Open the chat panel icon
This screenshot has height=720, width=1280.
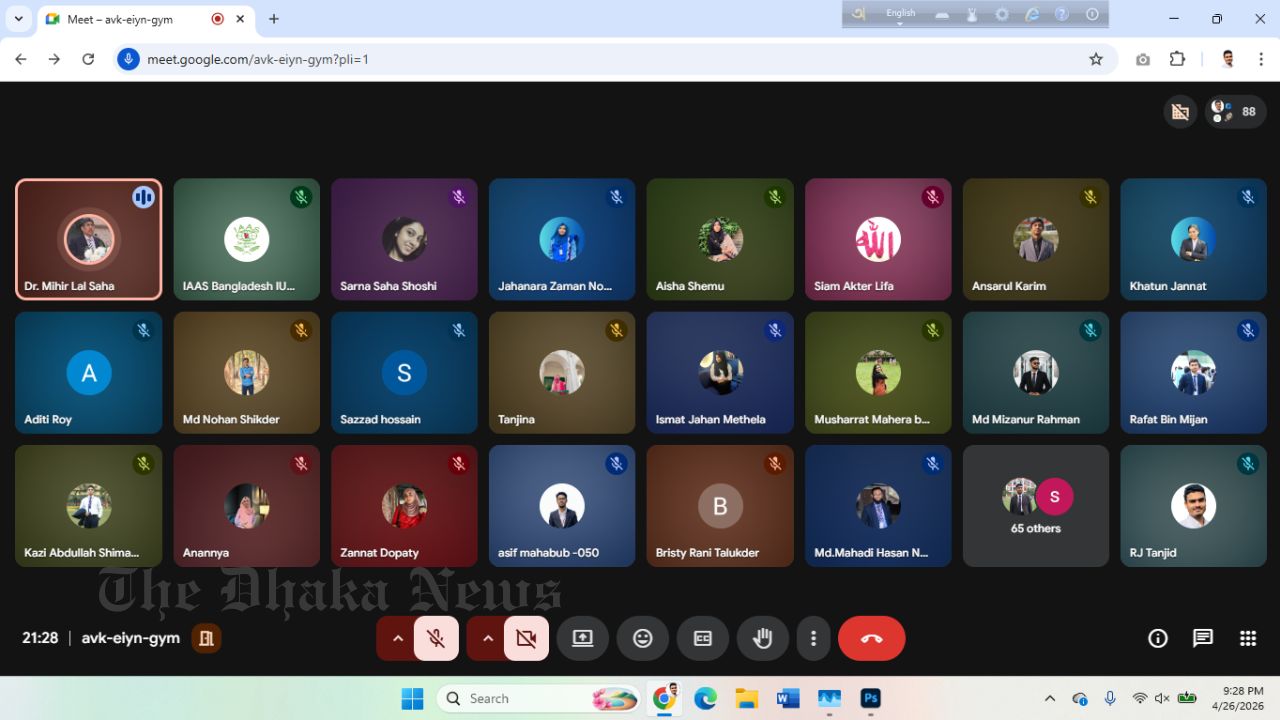(x=1203, y=638)
